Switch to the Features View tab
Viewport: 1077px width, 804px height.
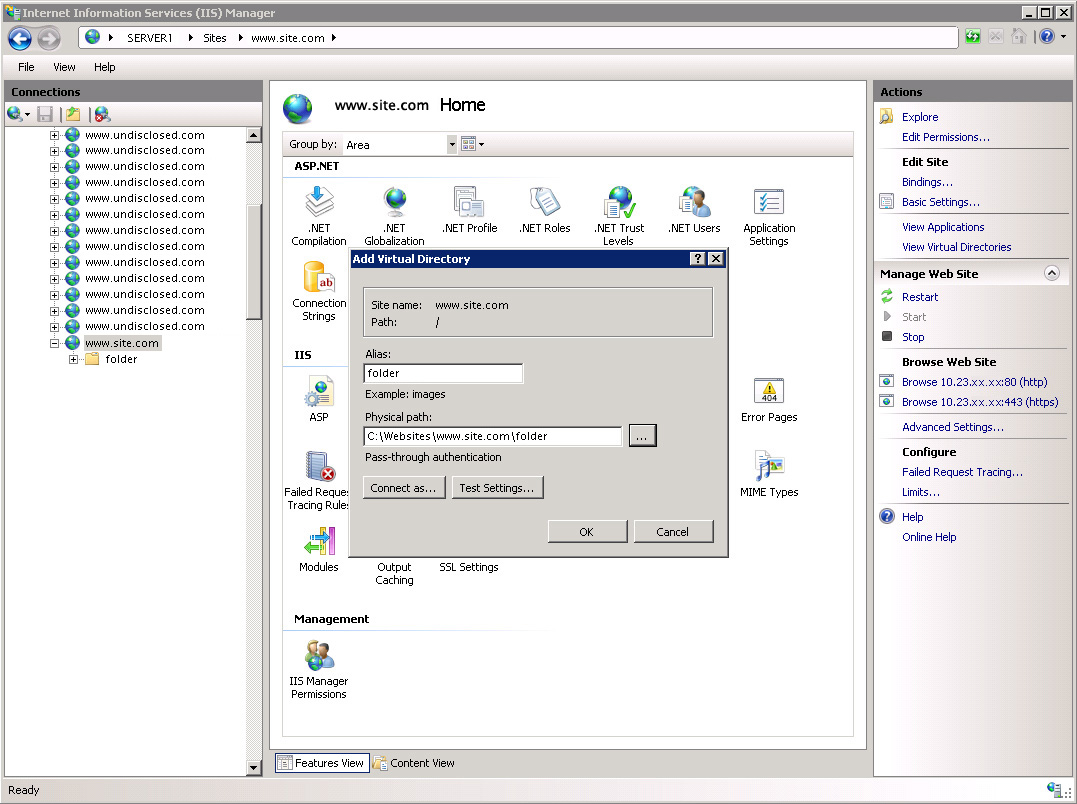tap(322, 763)
